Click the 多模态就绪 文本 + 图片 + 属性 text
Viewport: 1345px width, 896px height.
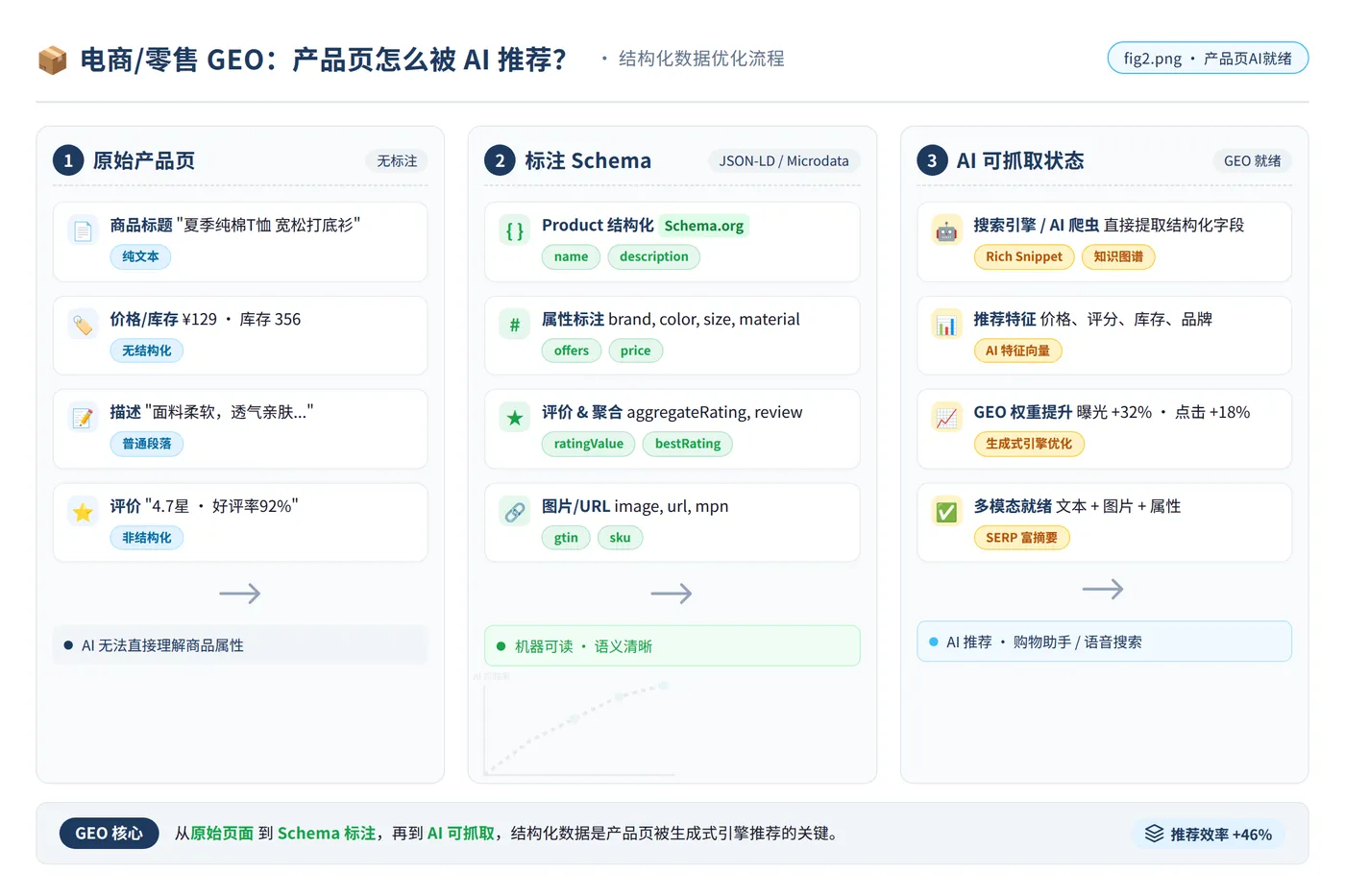1077,506
